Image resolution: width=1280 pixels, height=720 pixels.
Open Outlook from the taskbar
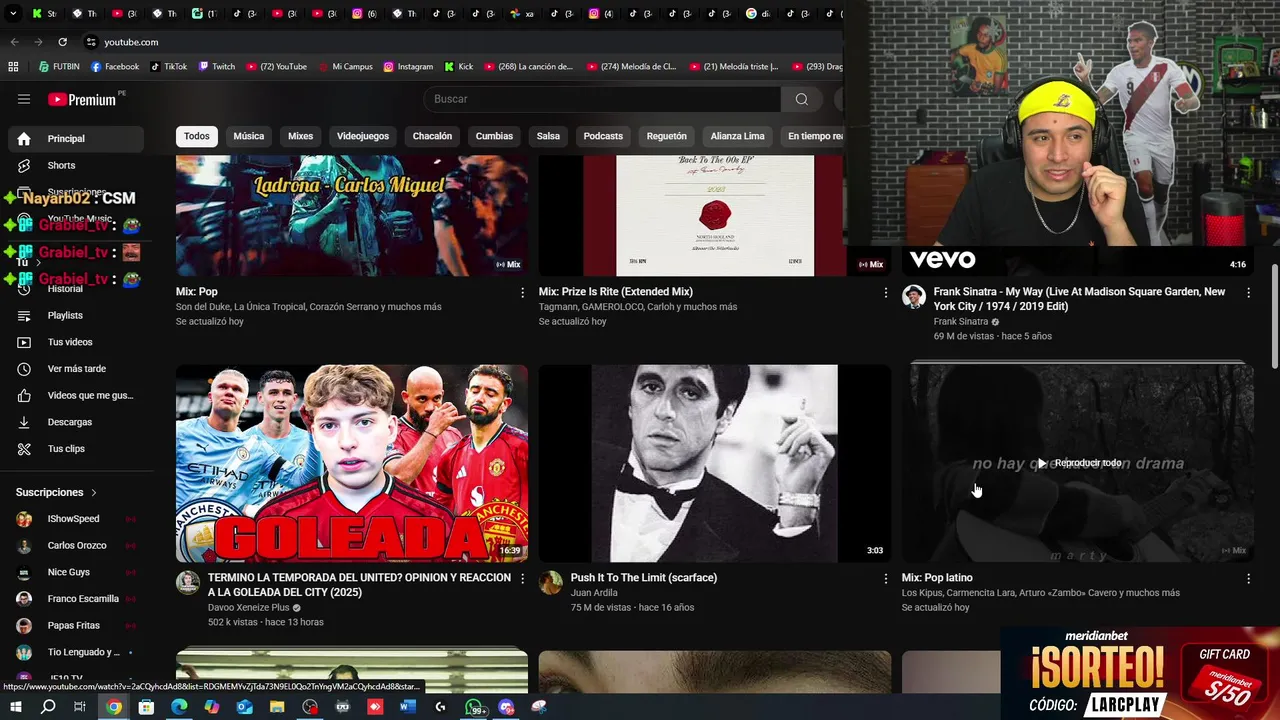[x=244, y=707]
